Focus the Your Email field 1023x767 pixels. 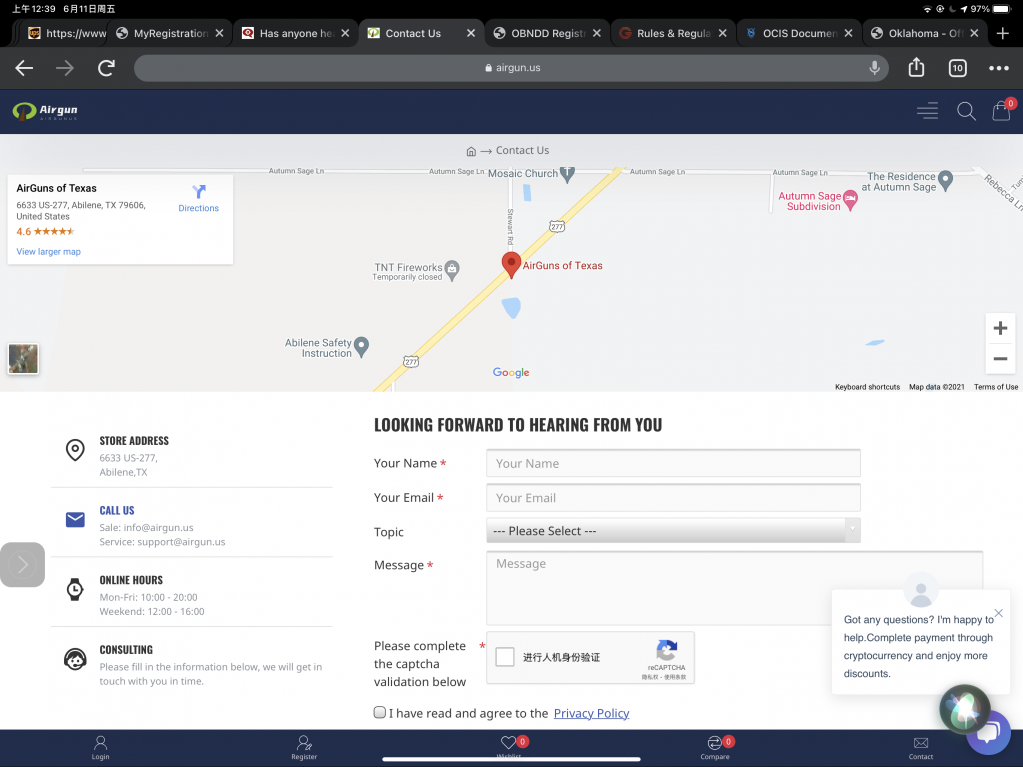tap(673, 498)
